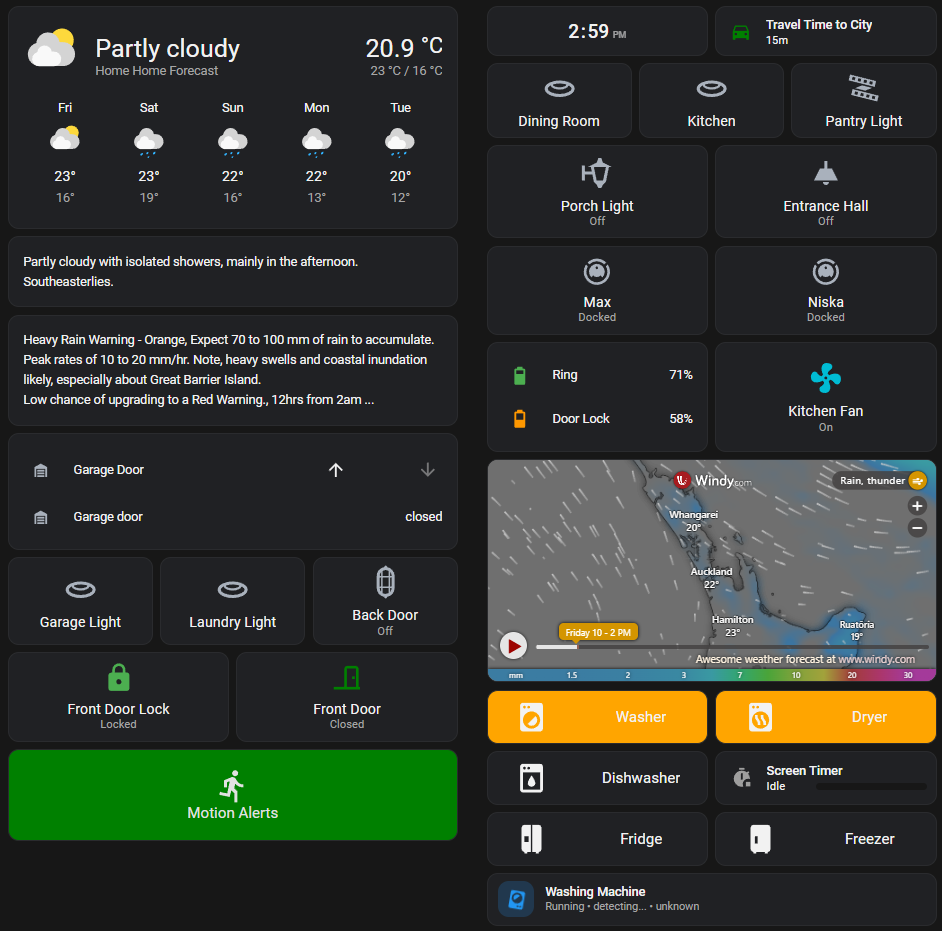Click the Tuesday forecast rain icon
Viewport: 942px width, 931px height.
[x=400, y=142]
